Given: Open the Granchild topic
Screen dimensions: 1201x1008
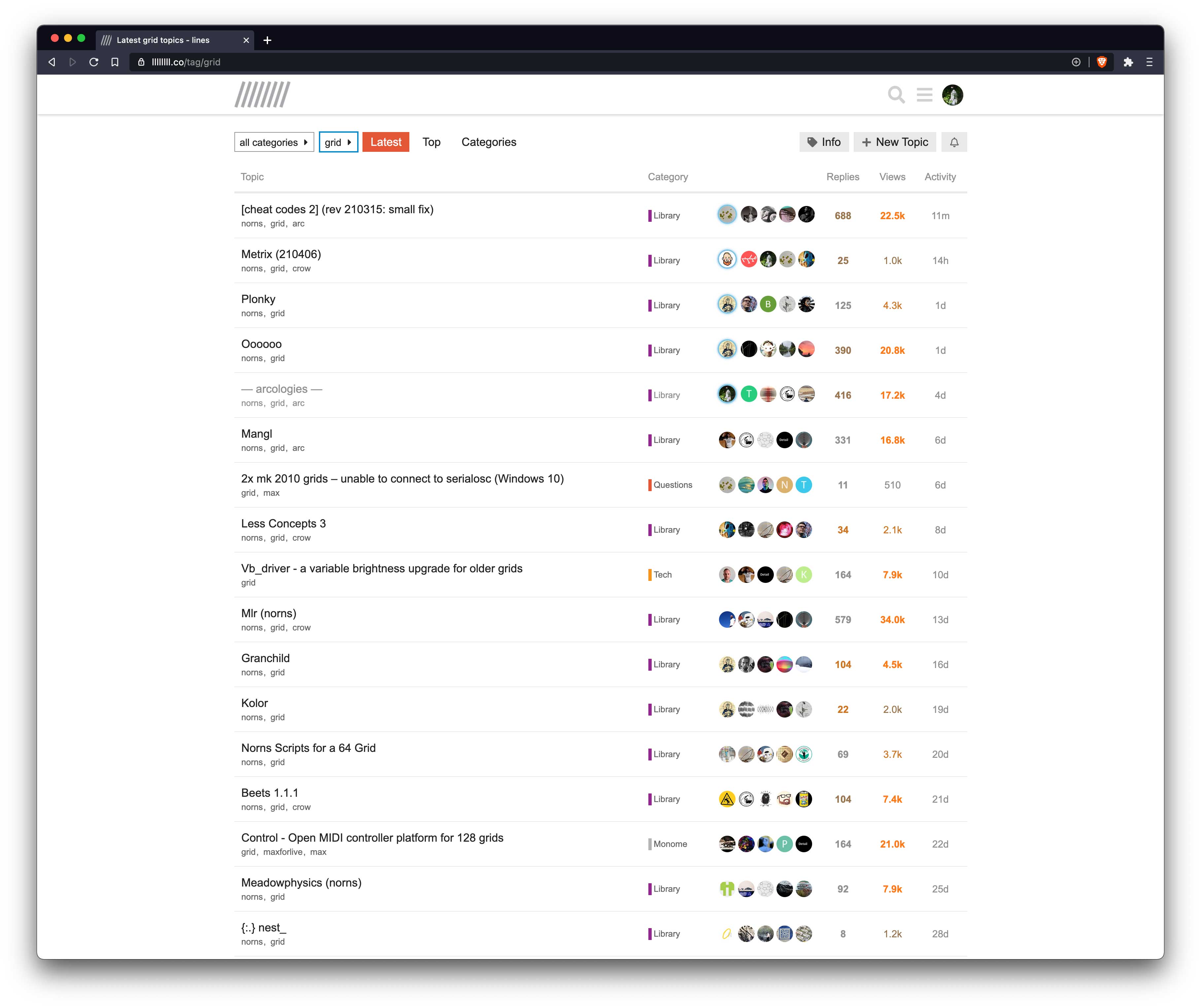Looking at the screenshot, I should click(x=265, y=658).
